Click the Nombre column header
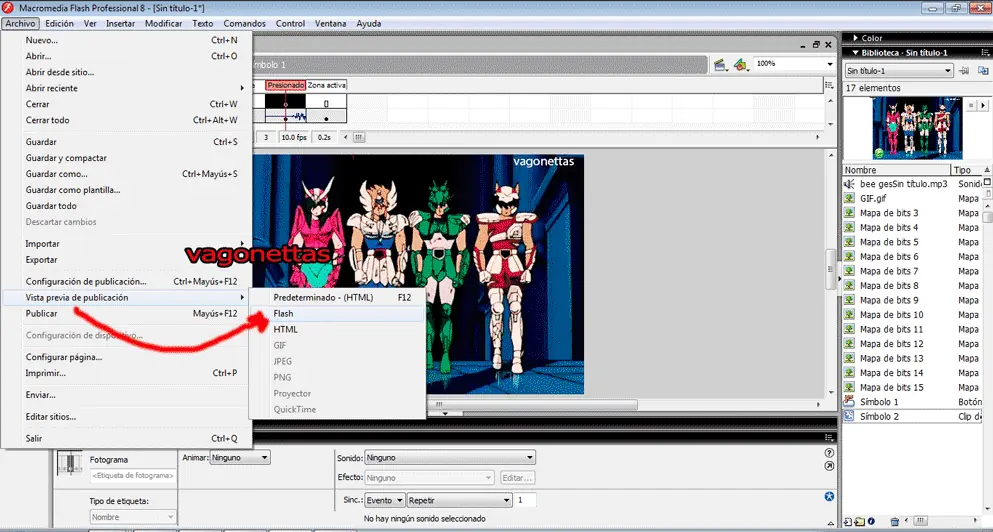Viewport: 993px width, 532px height. [x=897, y=170]
